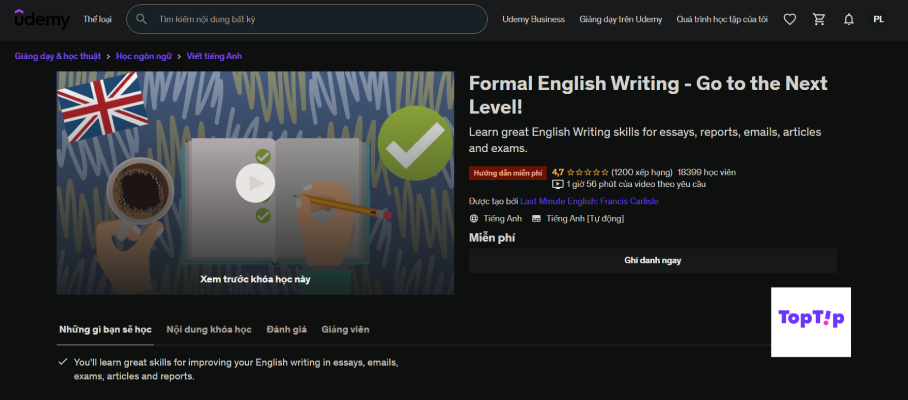The image size is (908, 400).
Task: Click the 4,7 star rating
Action: coord(580,172)
